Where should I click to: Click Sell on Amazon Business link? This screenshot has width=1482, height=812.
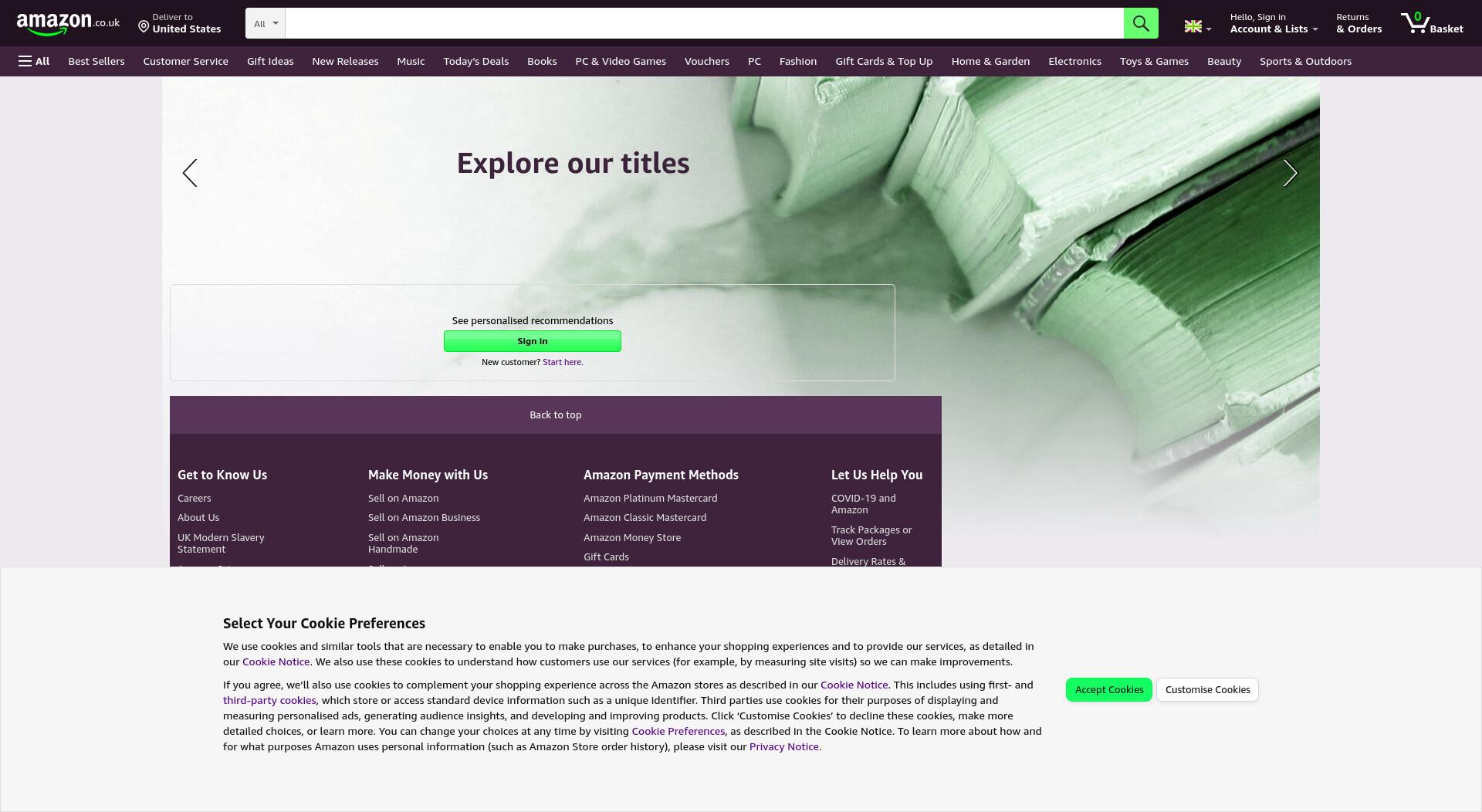[x=424, y=517]
